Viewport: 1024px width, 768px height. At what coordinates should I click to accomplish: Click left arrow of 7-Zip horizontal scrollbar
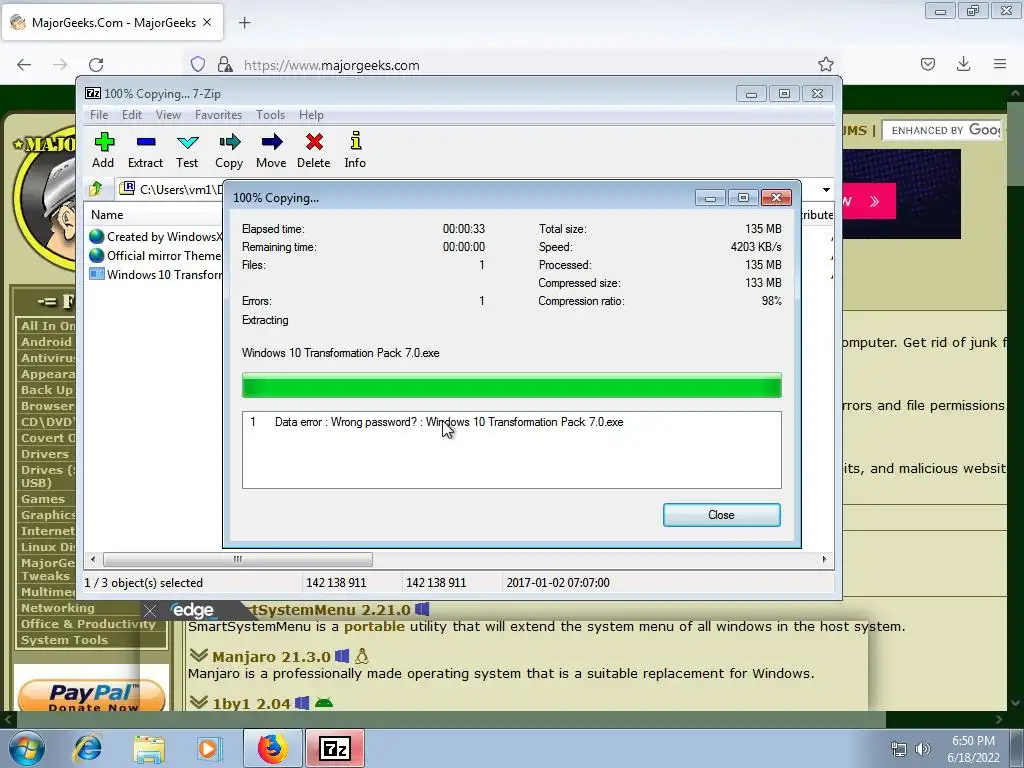(x=93, y=560)
